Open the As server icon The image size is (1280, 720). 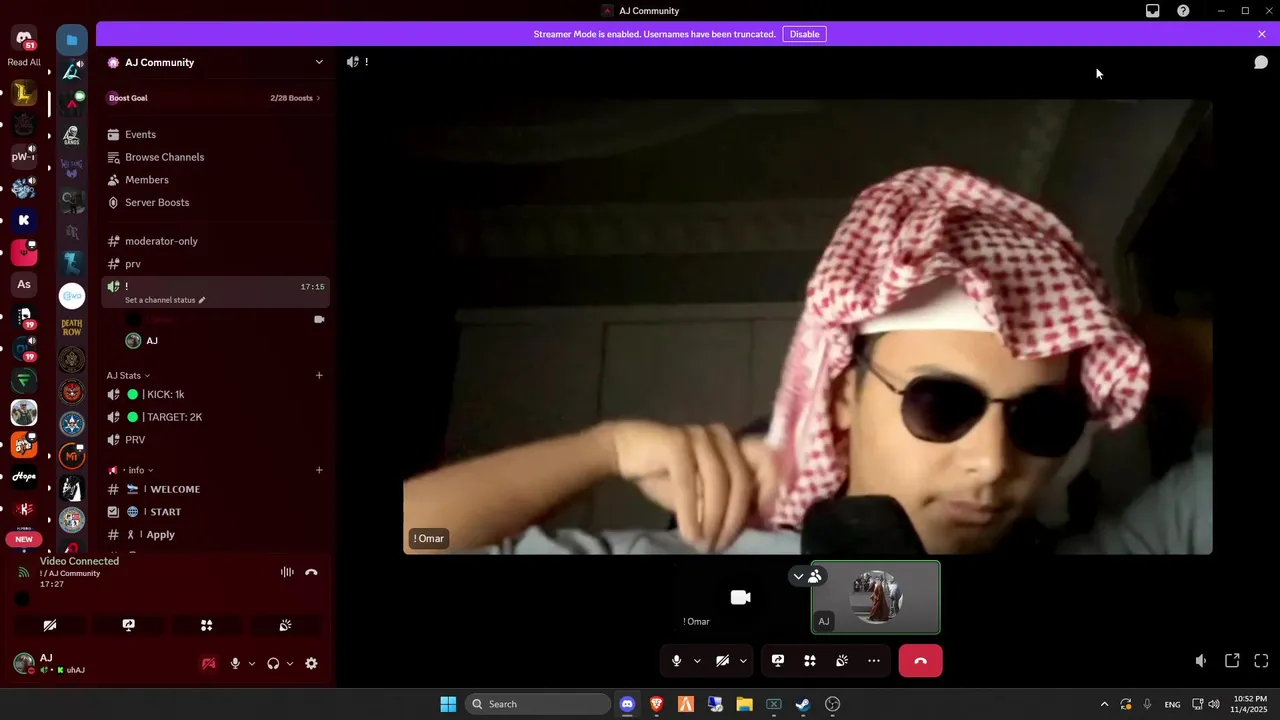pos(24,284)
